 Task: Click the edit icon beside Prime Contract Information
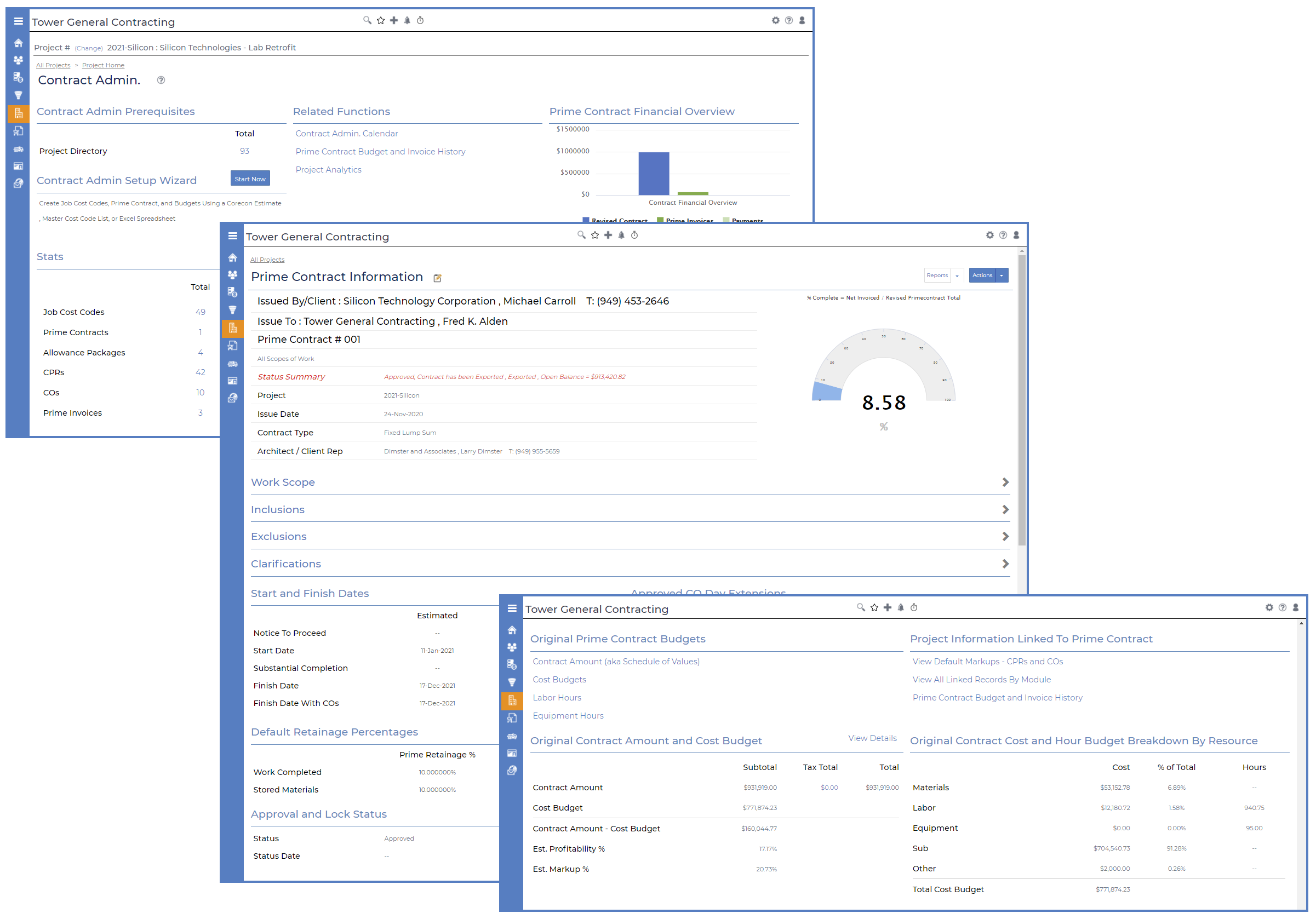point(437,278)
